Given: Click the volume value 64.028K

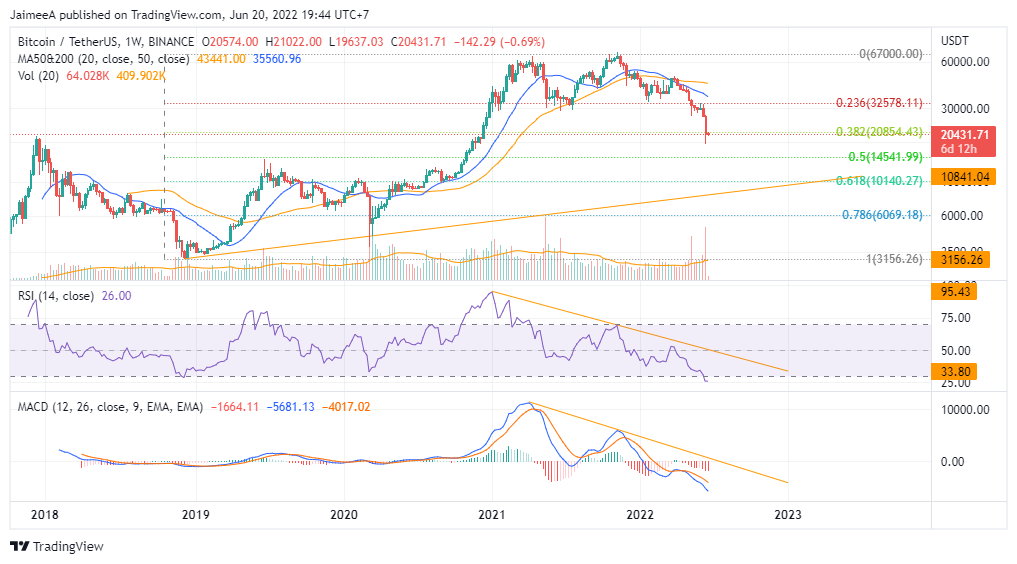Looking at the screenshot, I should click(x=88, y=76).
